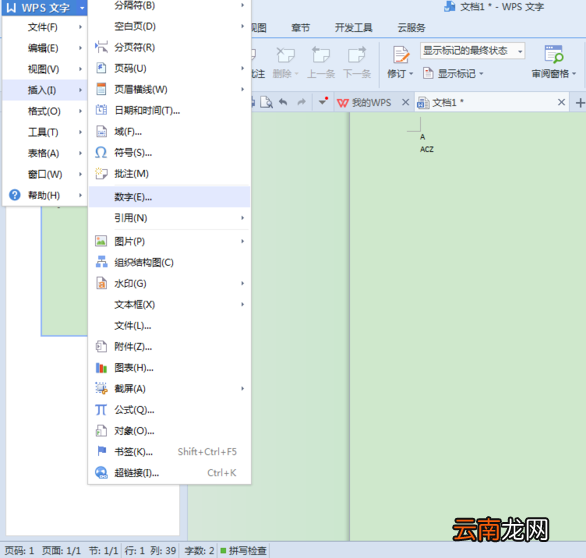Switch to the 开发工具 ribbon tab
Image resolution: width=586 pixels, height=558 pixels.
click(354, 28)
